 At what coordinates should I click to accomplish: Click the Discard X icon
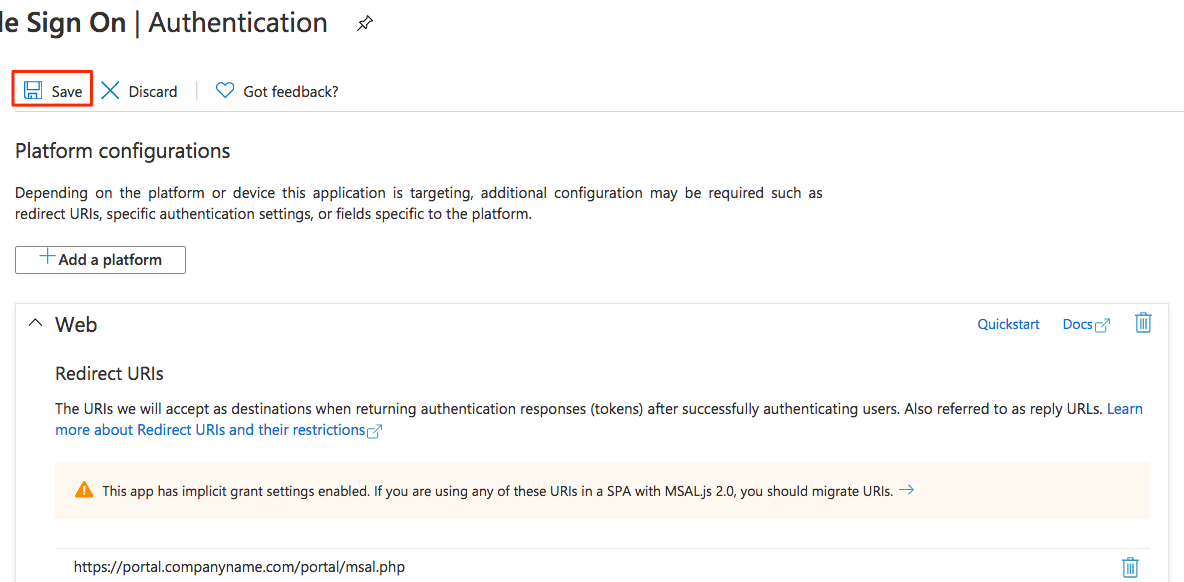pos(110,91)
